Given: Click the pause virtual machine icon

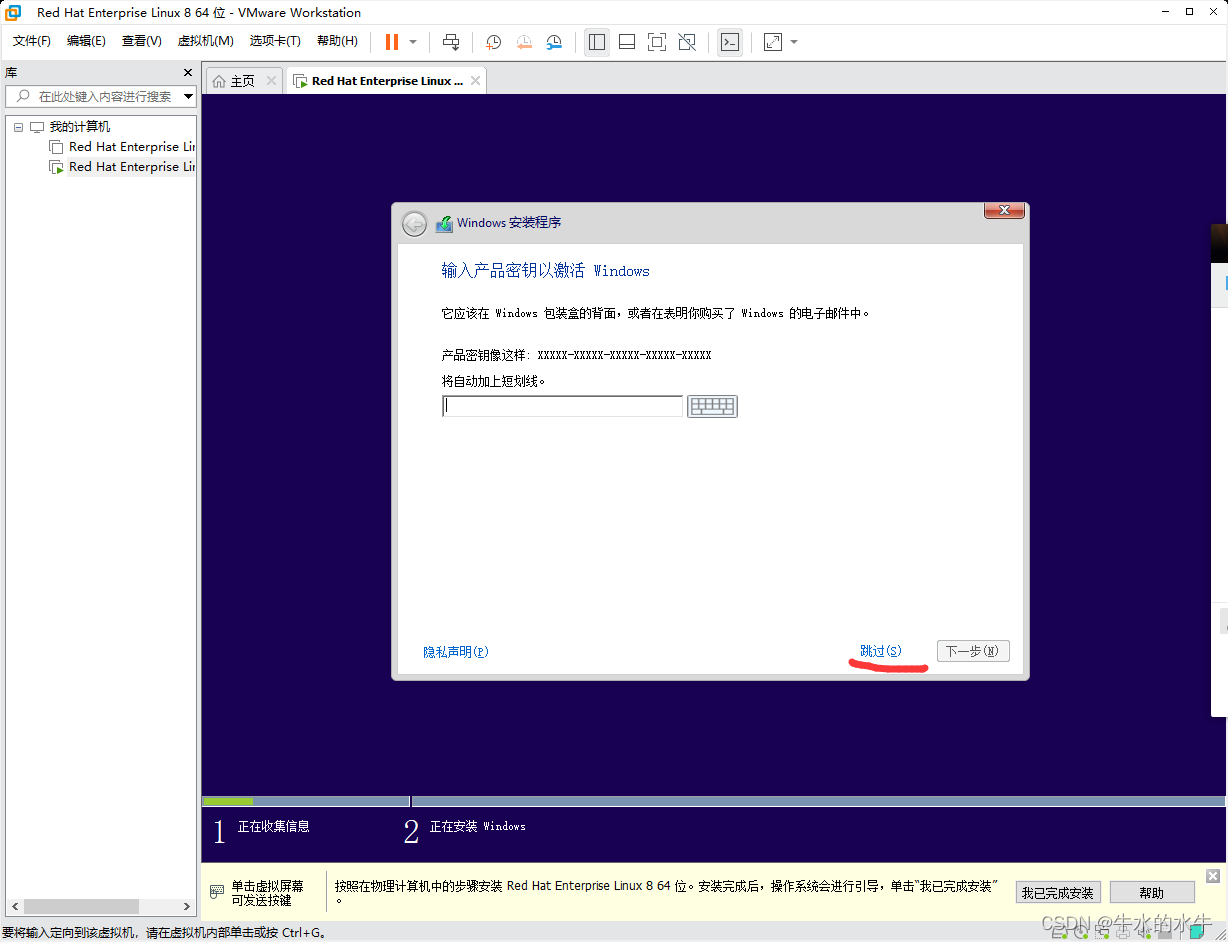Looking at the screenshot, I should [x=392, y=42].
